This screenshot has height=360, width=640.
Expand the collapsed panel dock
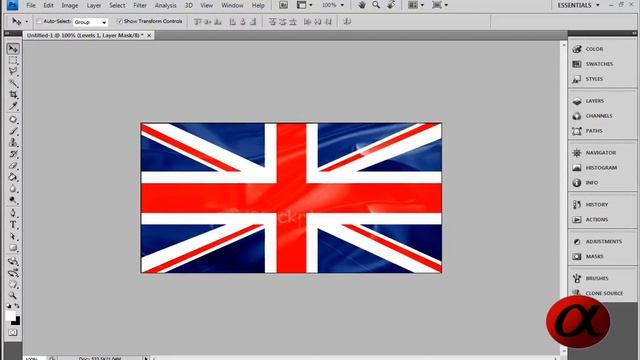pos(634,33)
